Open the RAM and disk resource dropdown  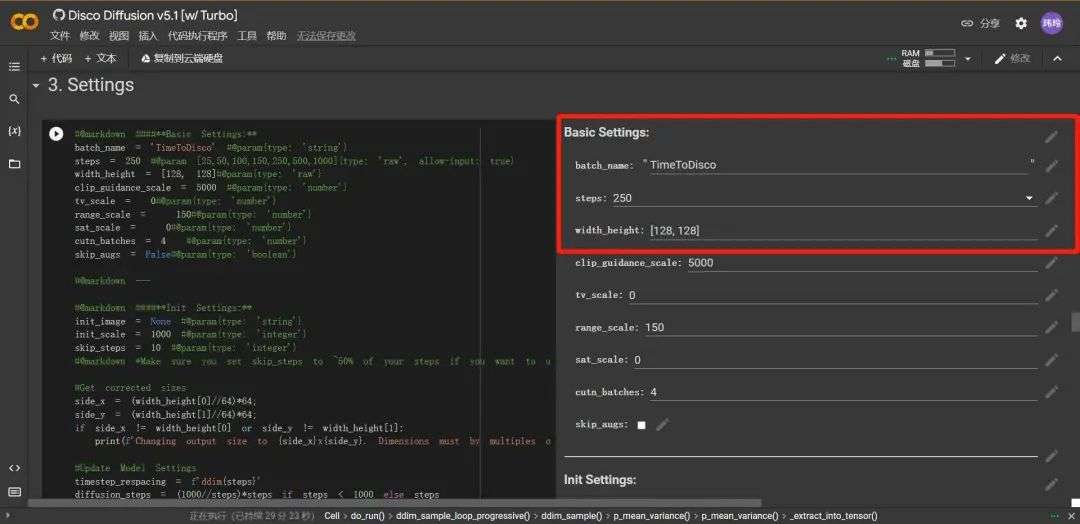967,59
